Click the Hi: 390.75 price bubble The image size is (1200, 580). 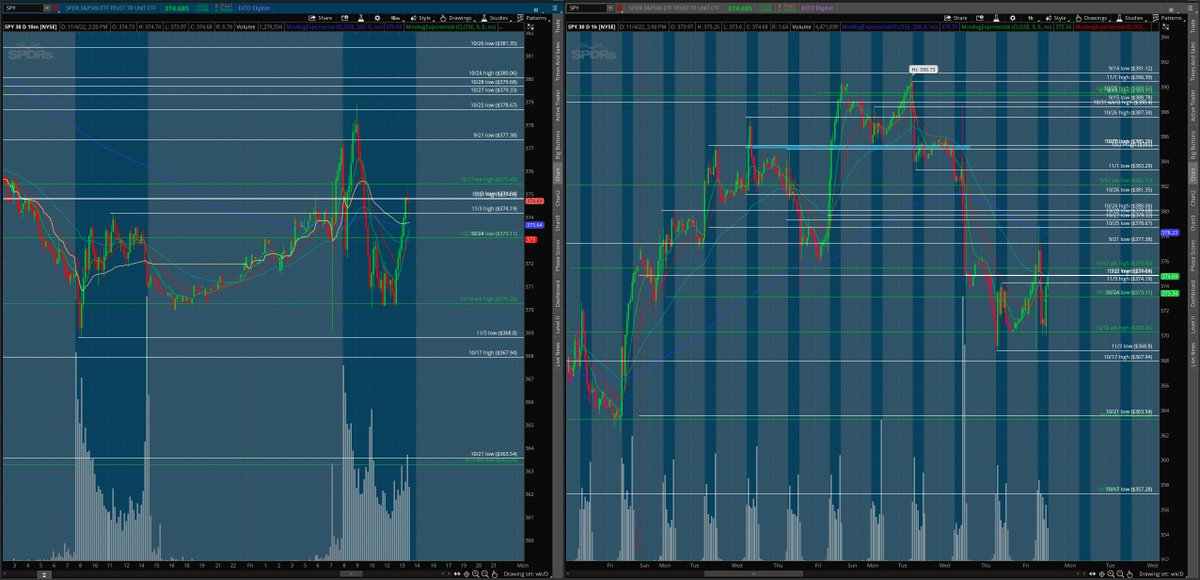coord(923,69)
